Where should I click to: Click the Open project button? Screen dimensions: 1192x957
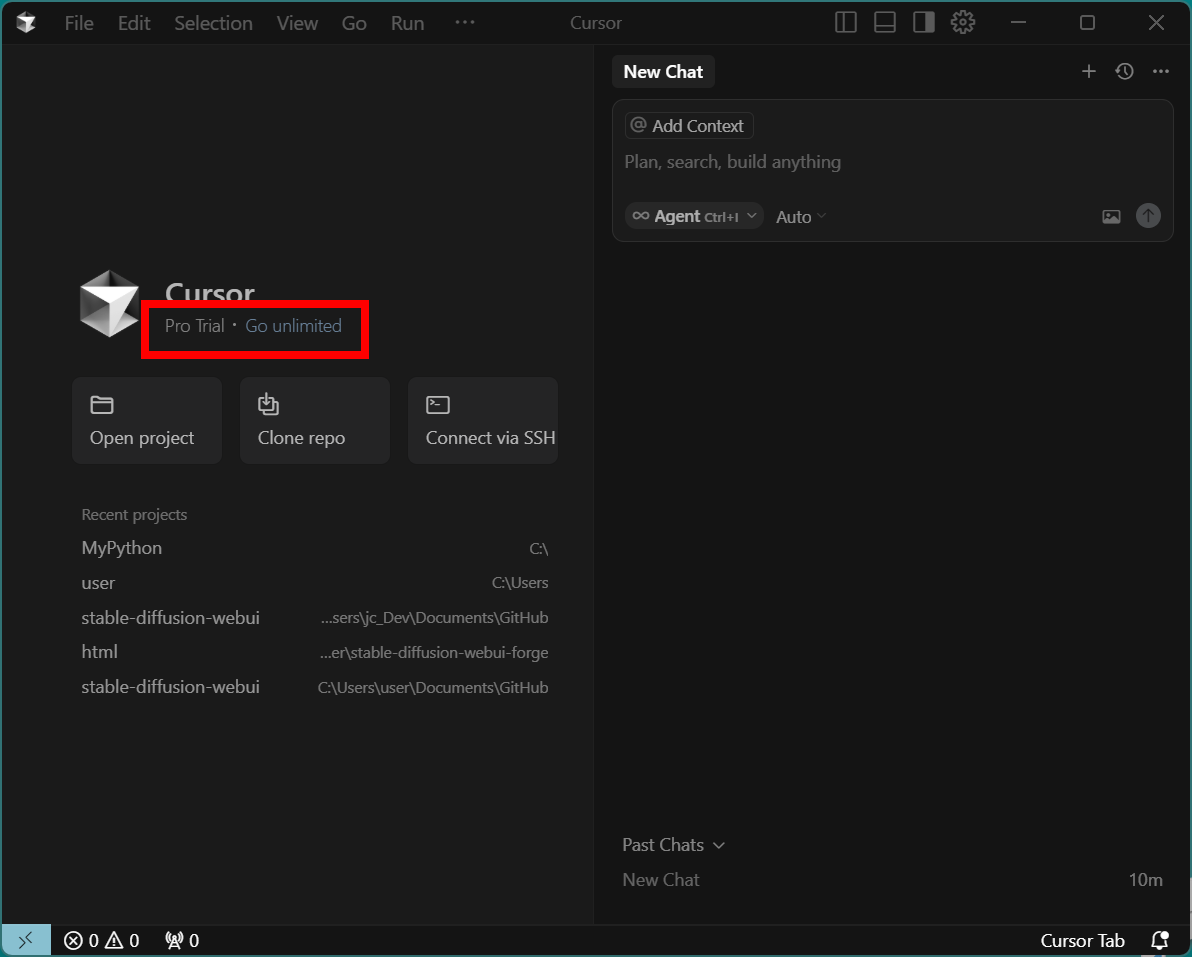pos(147,420)
